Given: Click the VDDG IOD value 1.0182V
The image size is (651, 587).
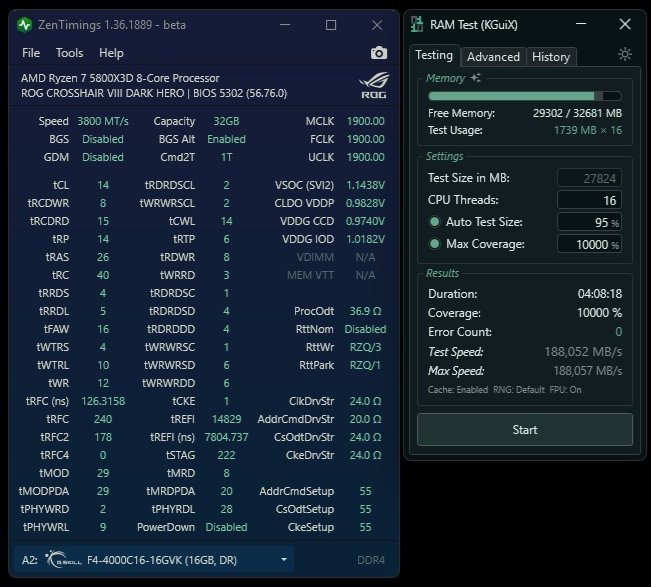Looking at the screenshot, I should [x=365, y=239].
